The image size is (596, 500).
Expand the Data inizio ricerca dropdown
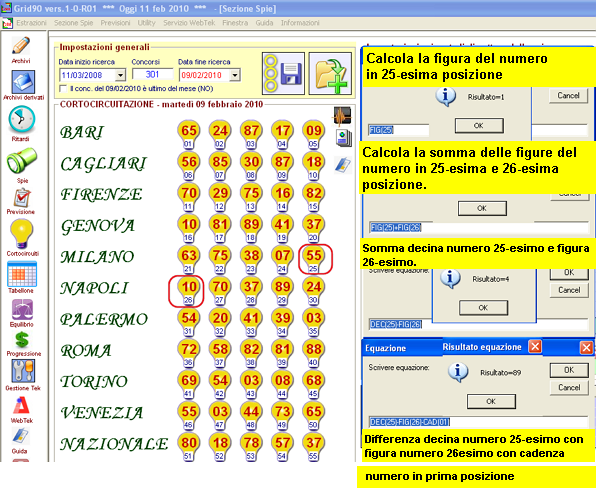coord(120,75)
